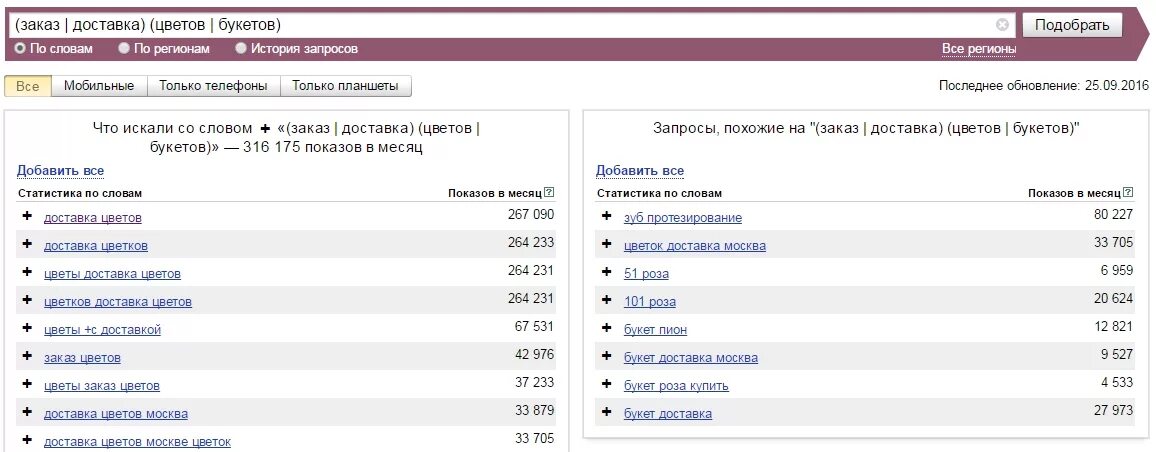This screenshot has height=452, width=1156.
Task: Switch to the 'Только планшеты' tab
Action: tap(345, 86)
